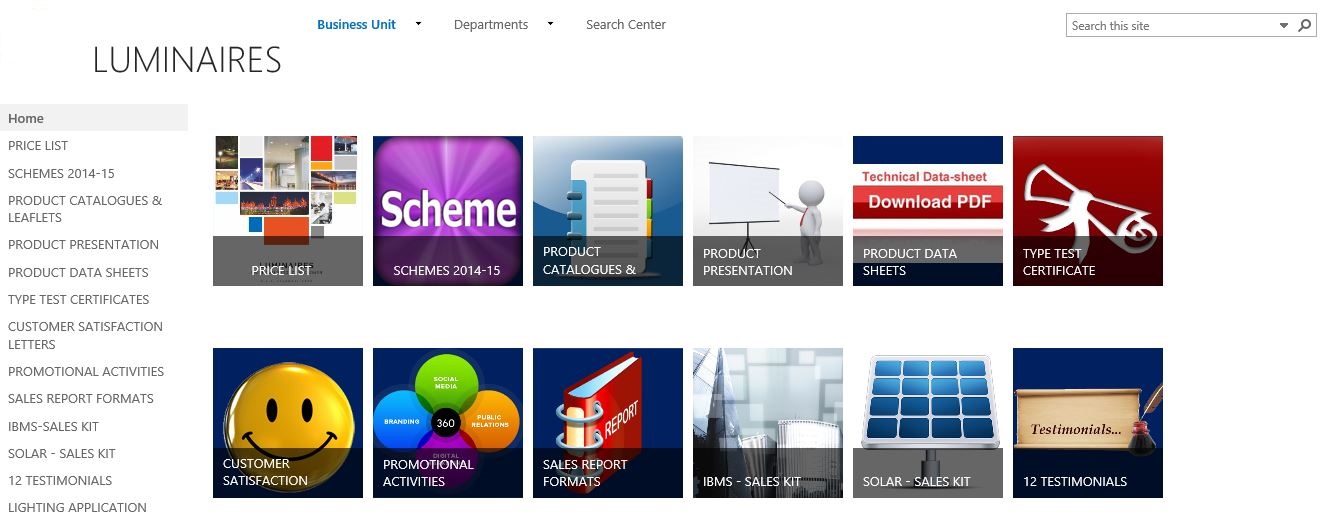Open IBMS-SALES KIT sidebar link
The width and height of the screenshot is (1333, 518).
pos(54,426)
